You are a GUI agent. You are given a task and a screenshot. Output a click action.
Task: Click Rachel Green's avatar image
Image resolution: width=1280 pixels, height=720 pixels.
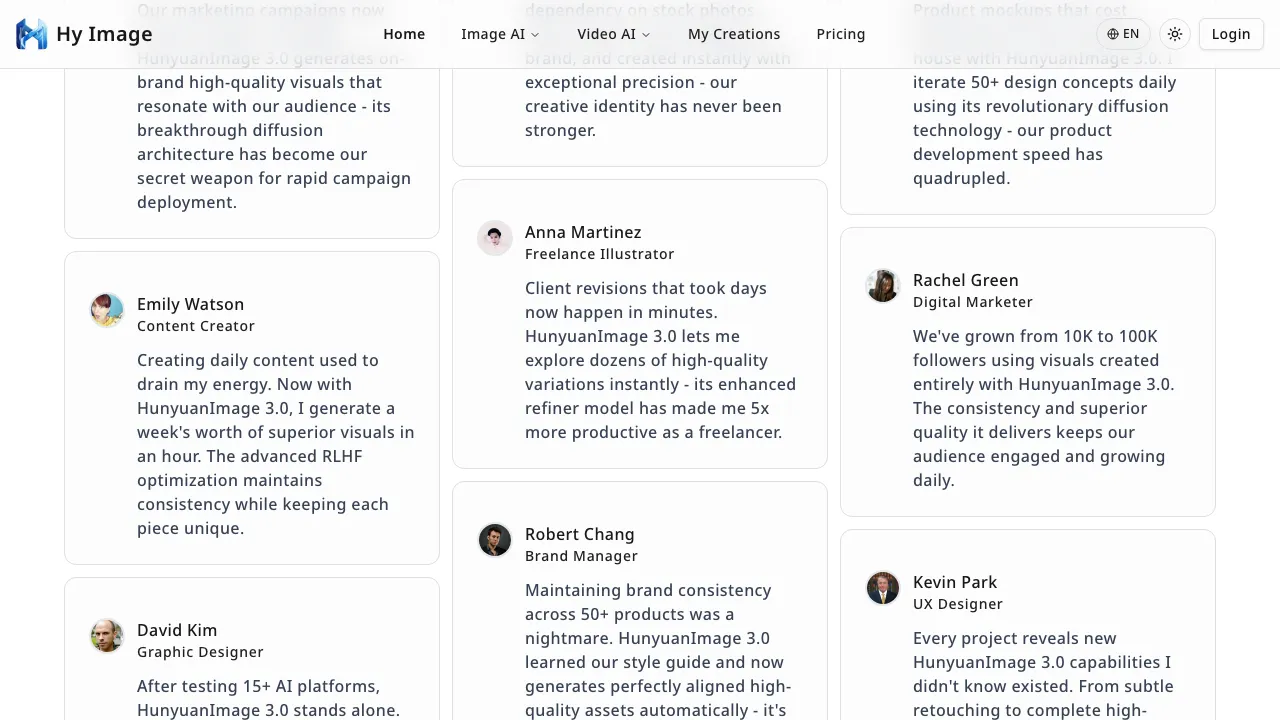tap(883, 286)
